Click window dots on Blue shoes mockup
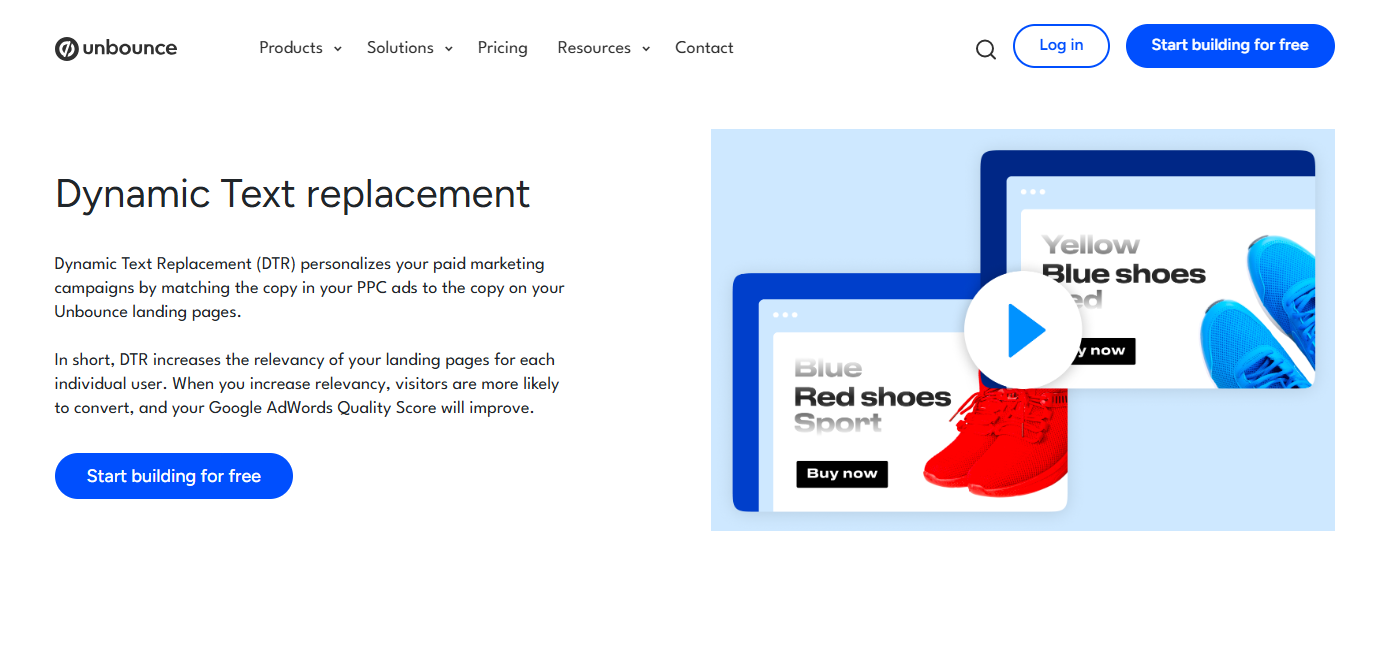This screenshot has height=664, width=1386. tap(1032, 192)
